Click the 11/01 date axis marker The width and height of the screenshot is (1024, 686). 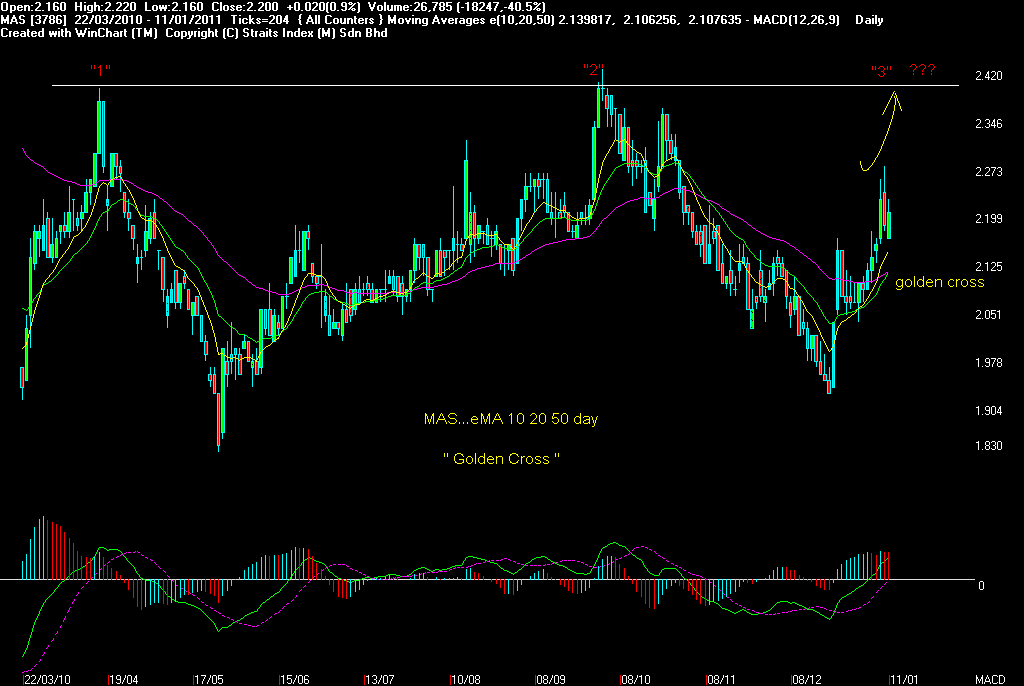[x=904, y=679]
